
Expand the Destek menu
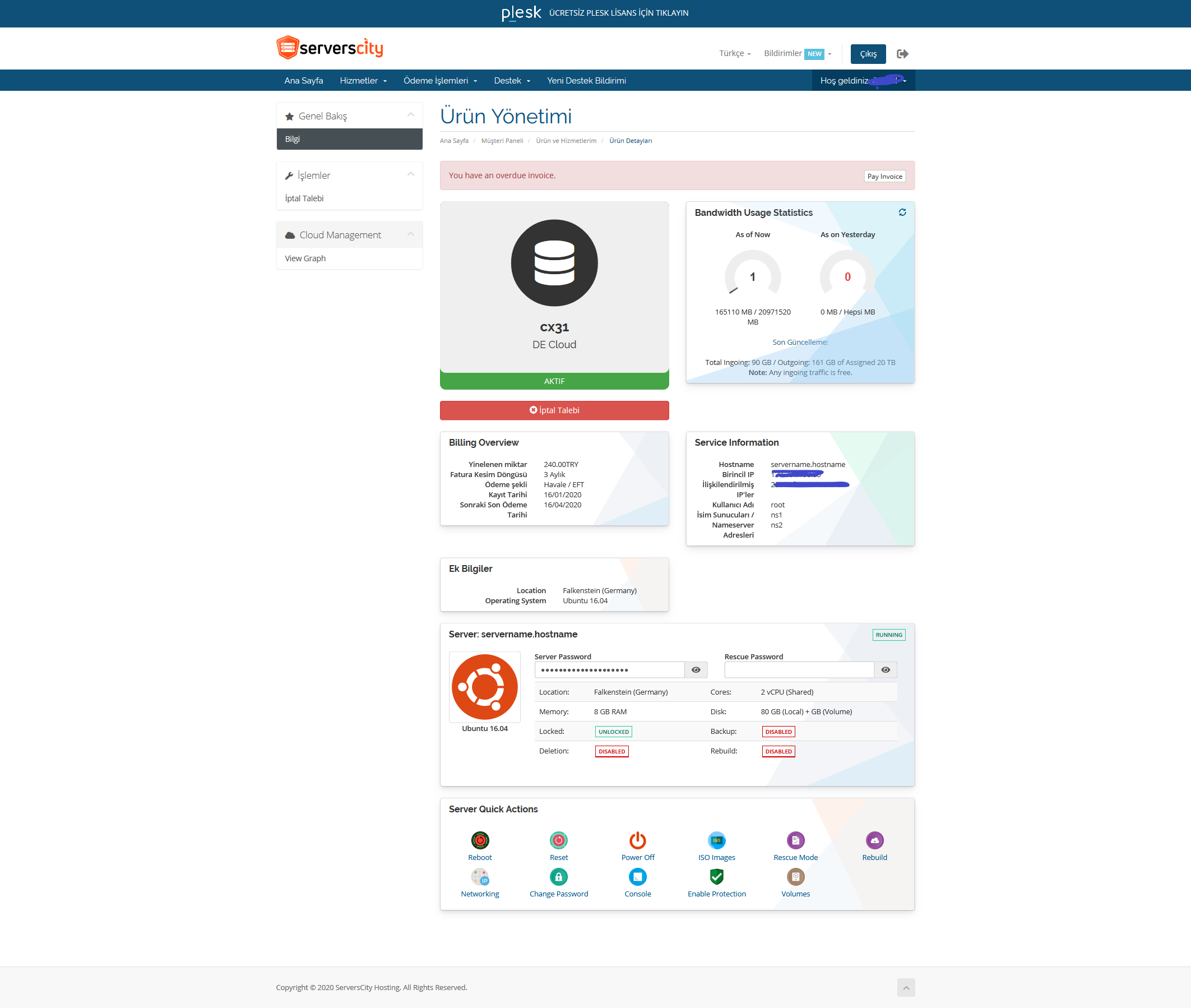coord(512,81)
